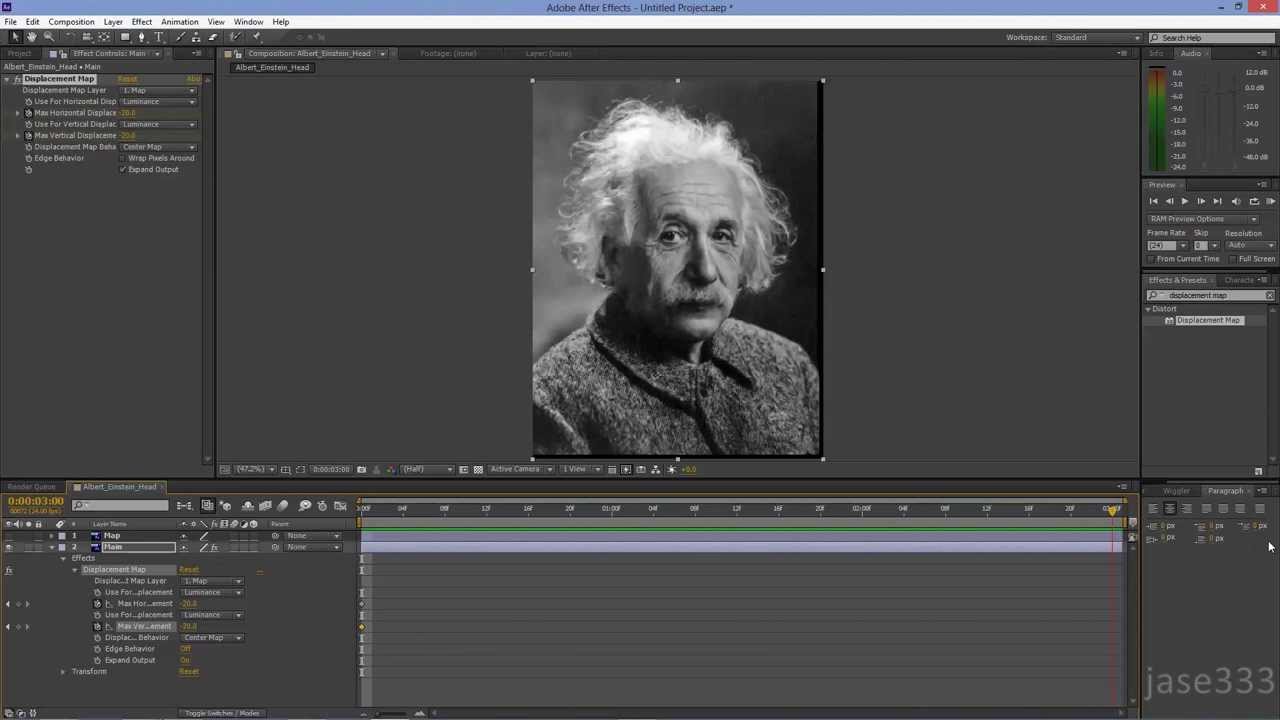
Task: Enable Wrap Pixels Around checkbox
Action: [123, 158]
